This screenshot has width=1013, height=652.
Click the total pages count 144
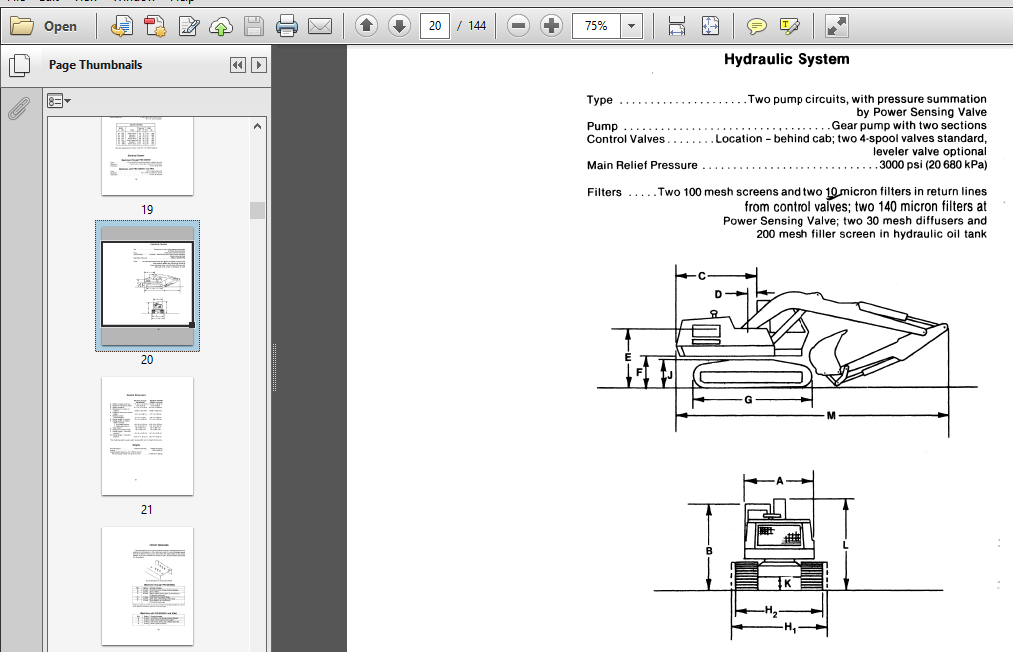[x=477, y=26]
